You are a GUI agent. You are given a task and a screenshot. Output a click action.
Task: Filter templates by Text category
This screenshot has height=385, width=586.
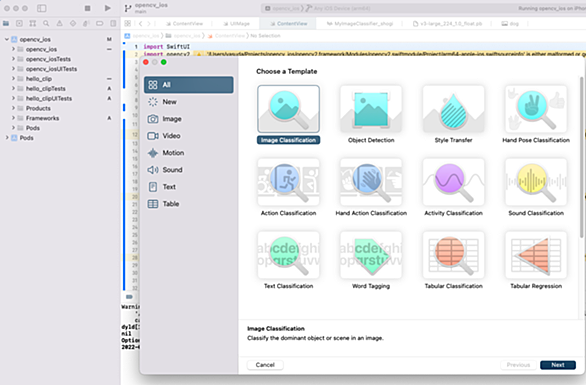click(189, 187)
